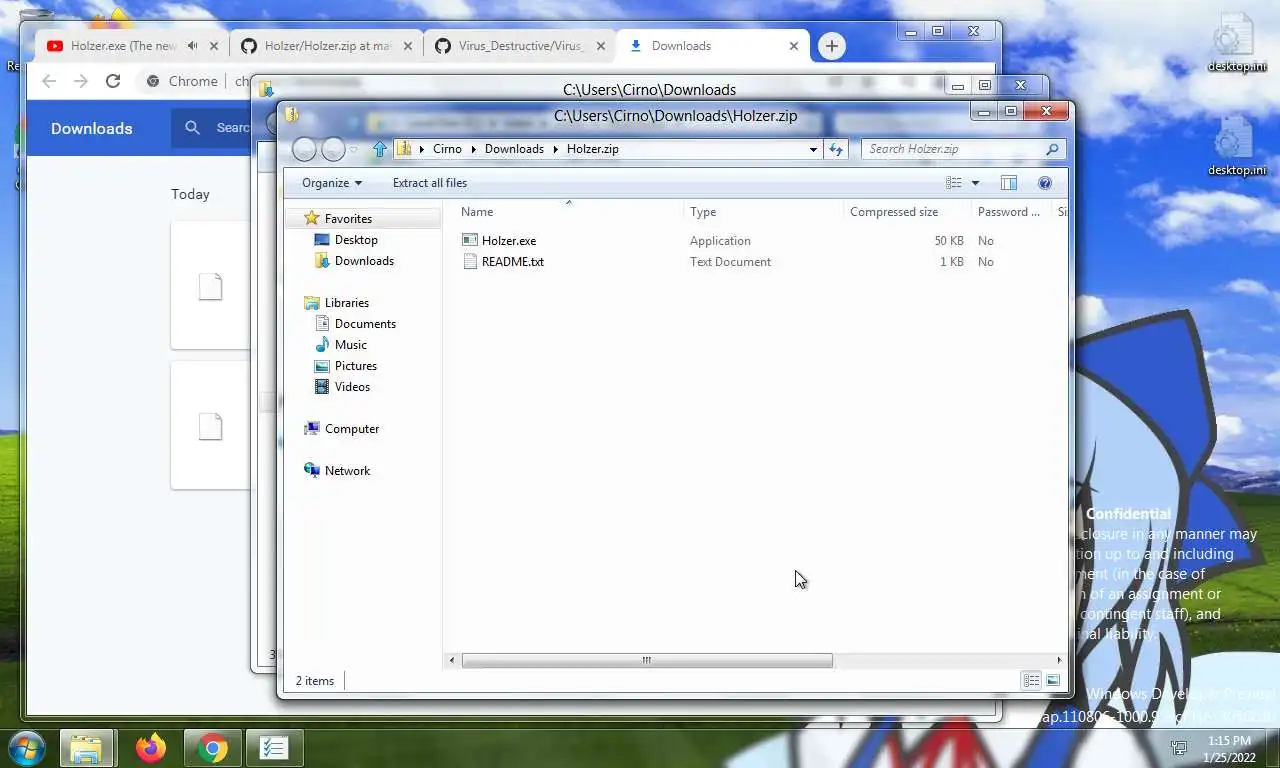
Task: Click the change view icon in toolbar
Action: tap(954, 183)
